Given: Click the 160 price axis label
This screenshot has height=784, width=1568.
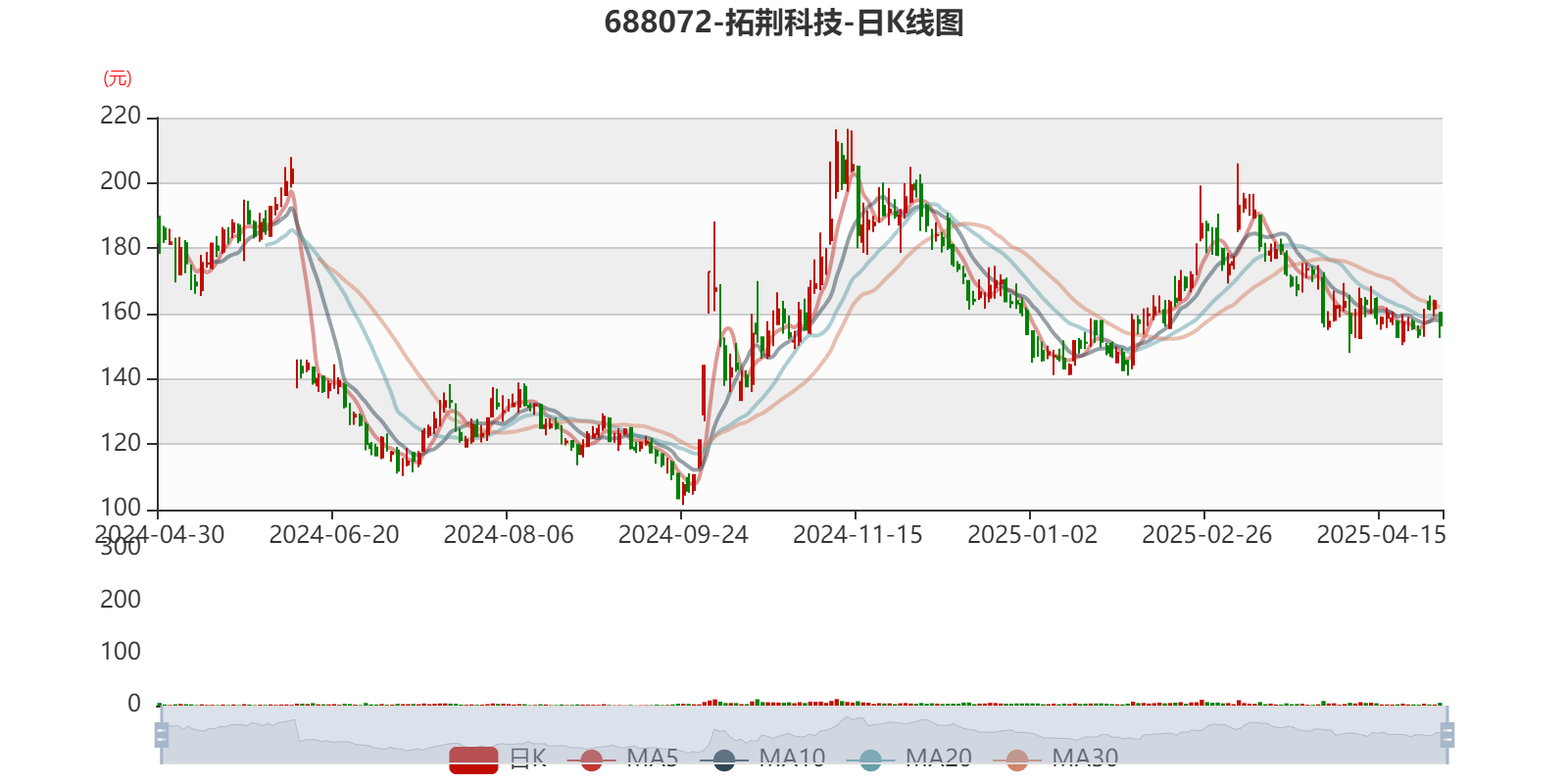Looking at the screenshot, I should [x=121, y=312].
